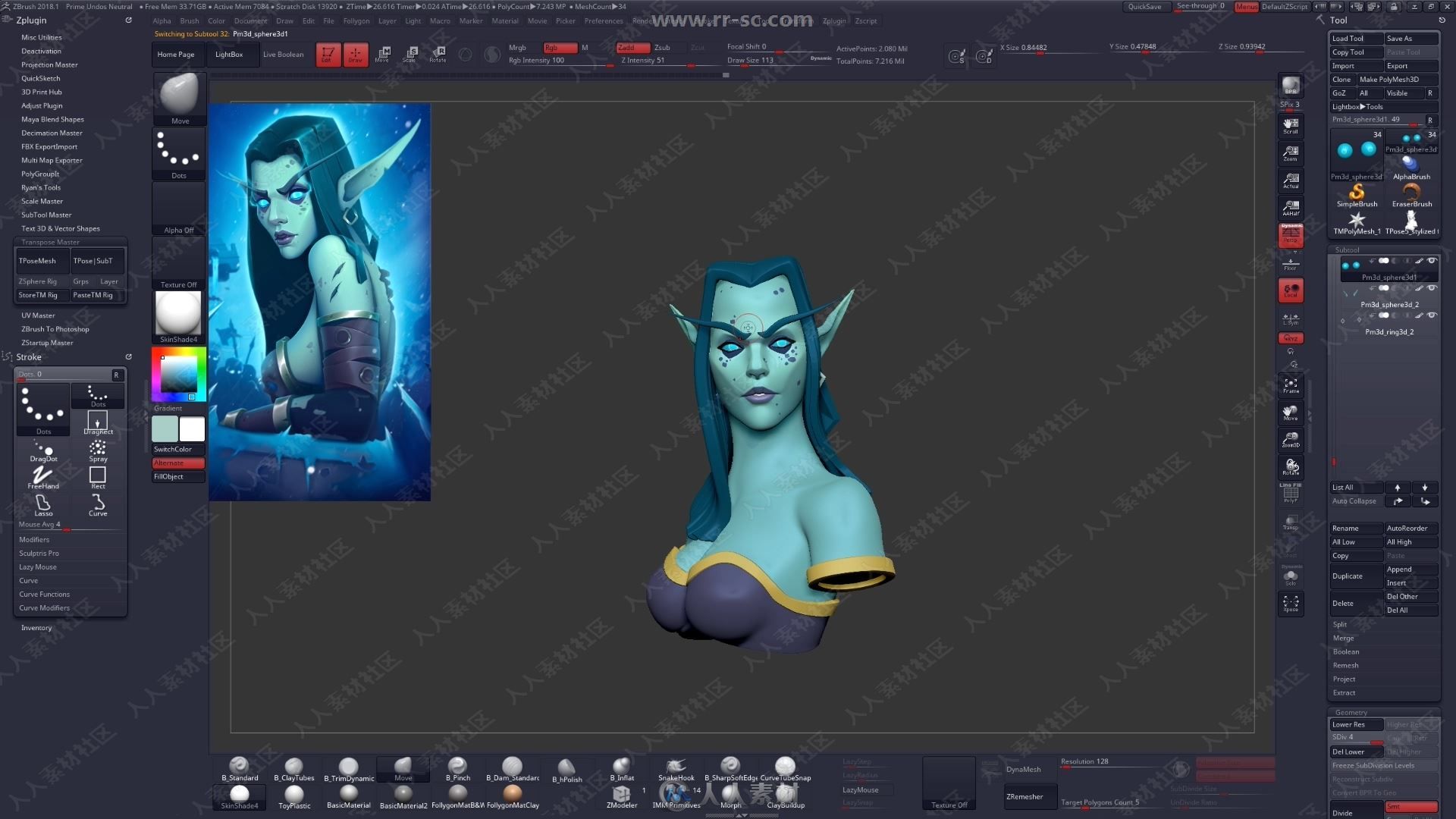Open the Alpha menu
The image size is (1456, 819).
(x=162, y=21)
